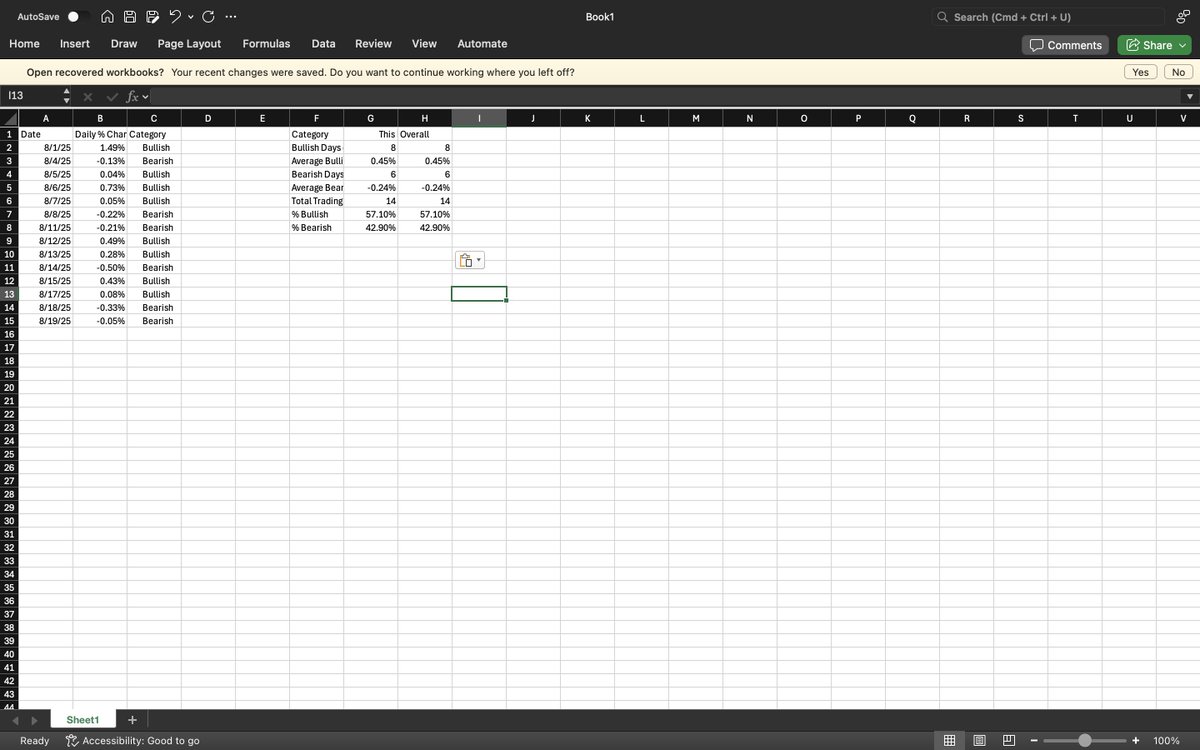The image size is (1200, 750).
Task: Switch to Page Break Preview in status bar
Action: click(x=1009, y=740)
